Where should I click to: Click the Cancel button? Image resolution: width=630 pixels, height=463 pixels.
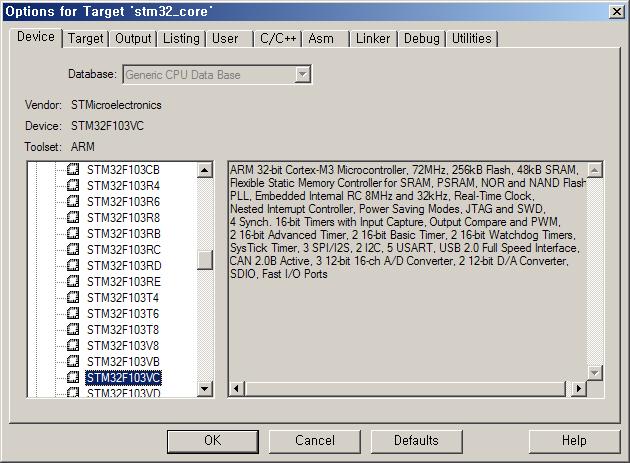[x=315, y=441]
